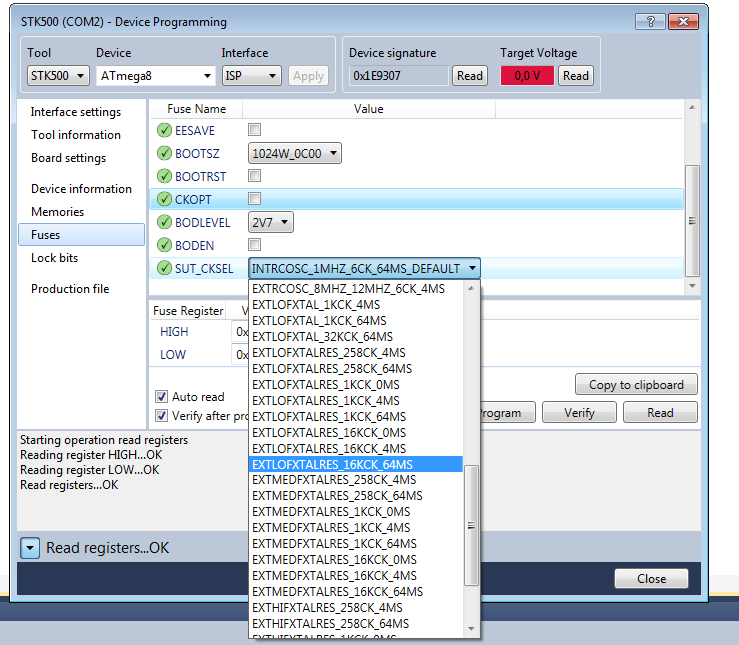The height and width of the screenshot is (645, 739).
Task: Click the disabled Apply button
Action: (308, 75)
